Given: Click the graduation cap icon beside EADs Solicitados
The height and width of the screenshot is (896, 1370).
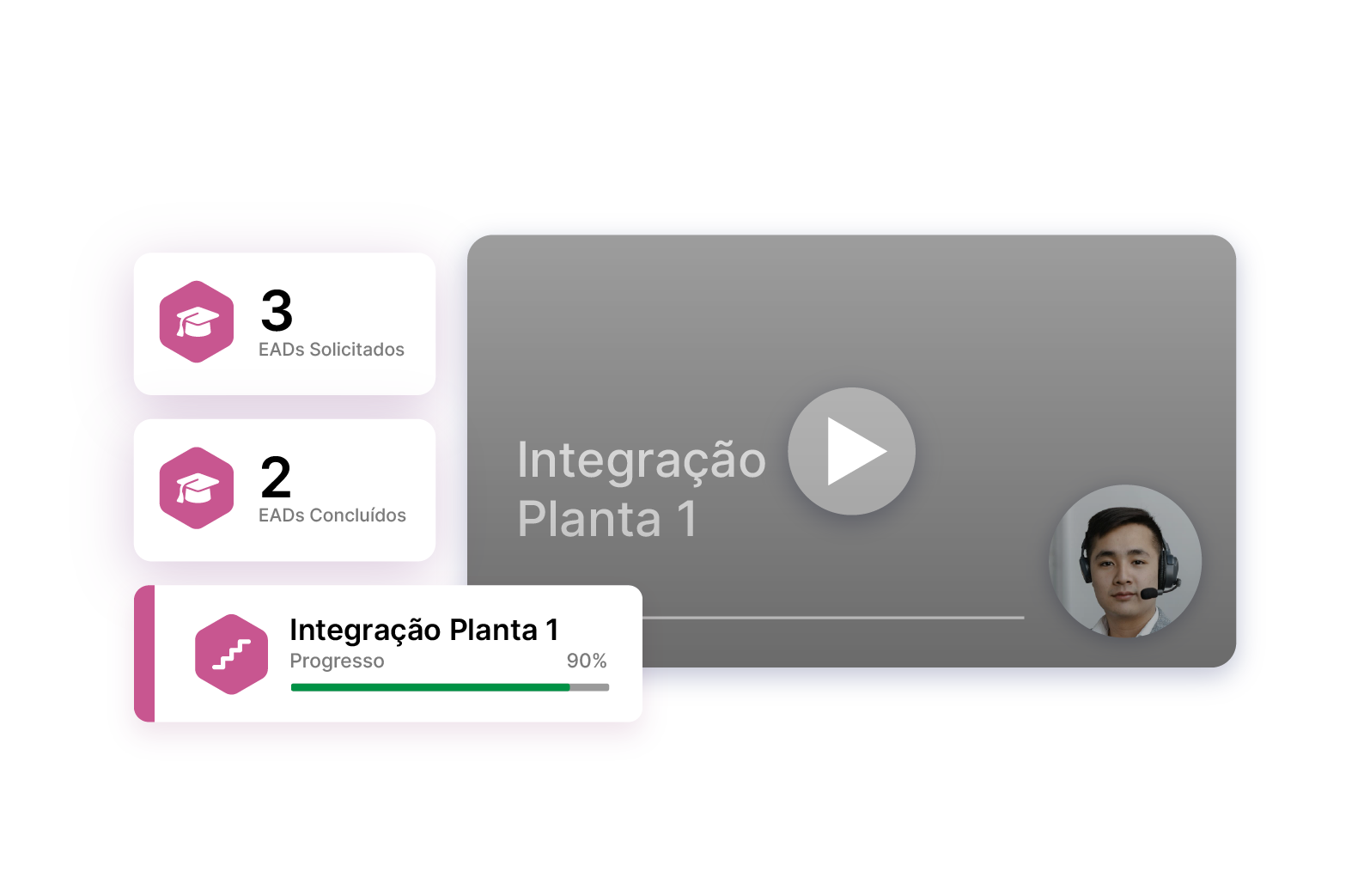Looking at the screenshot, I should click(197, 321).
